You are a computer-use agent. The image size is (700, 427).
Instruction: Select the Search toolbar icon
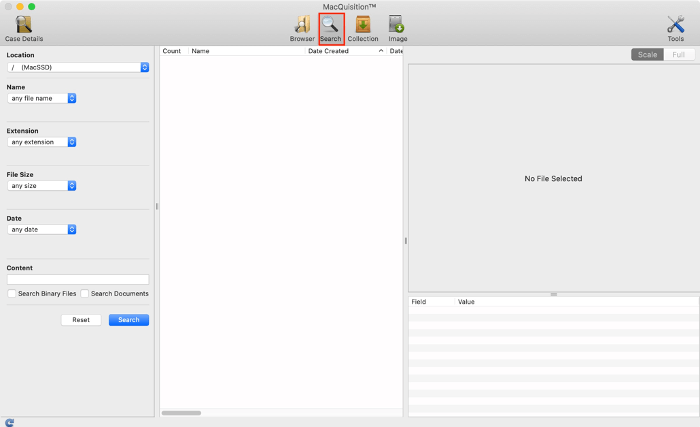(330, 26)
